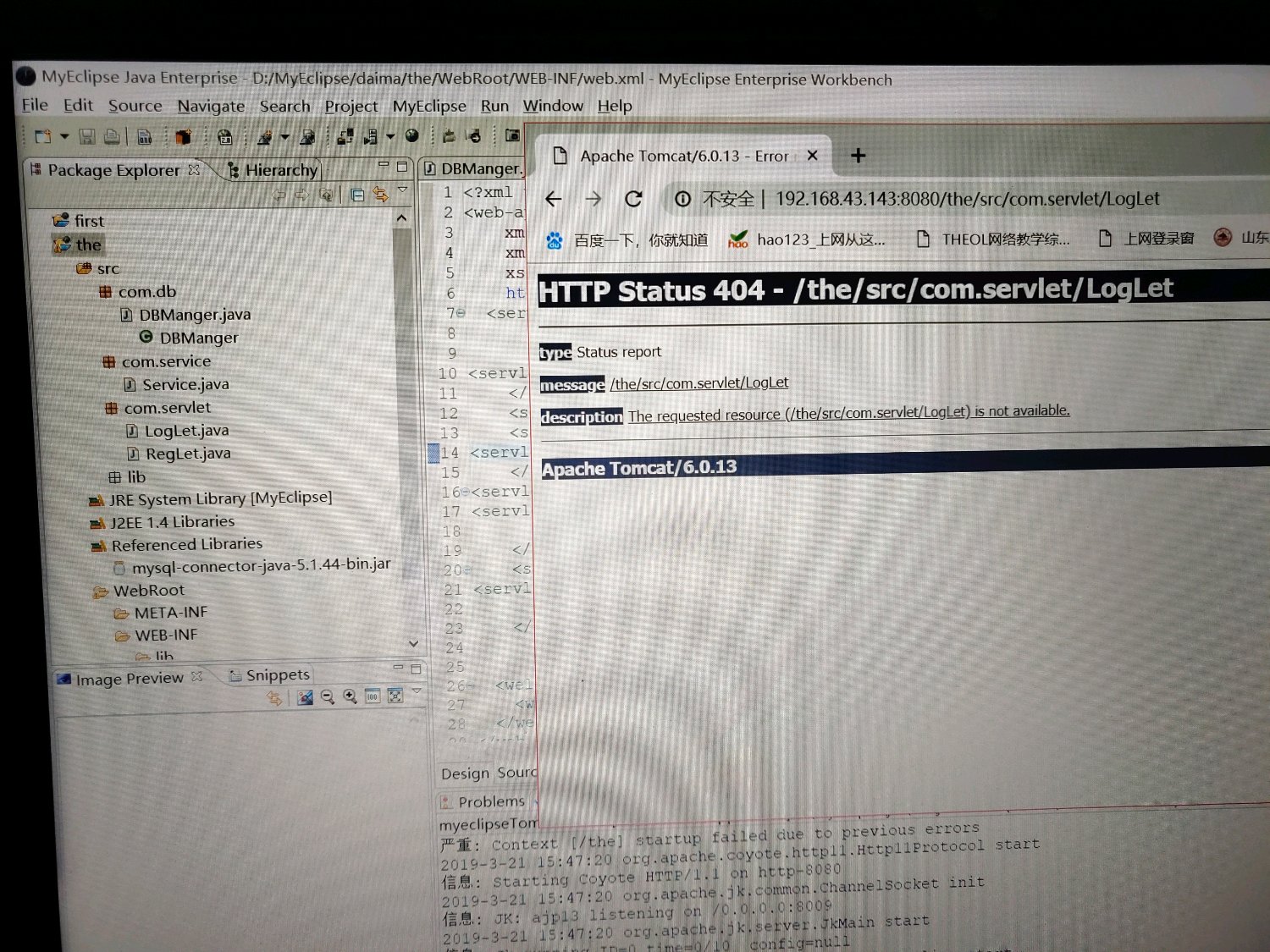
Task: Select the com.db package
Action: [x=138, y=292]
